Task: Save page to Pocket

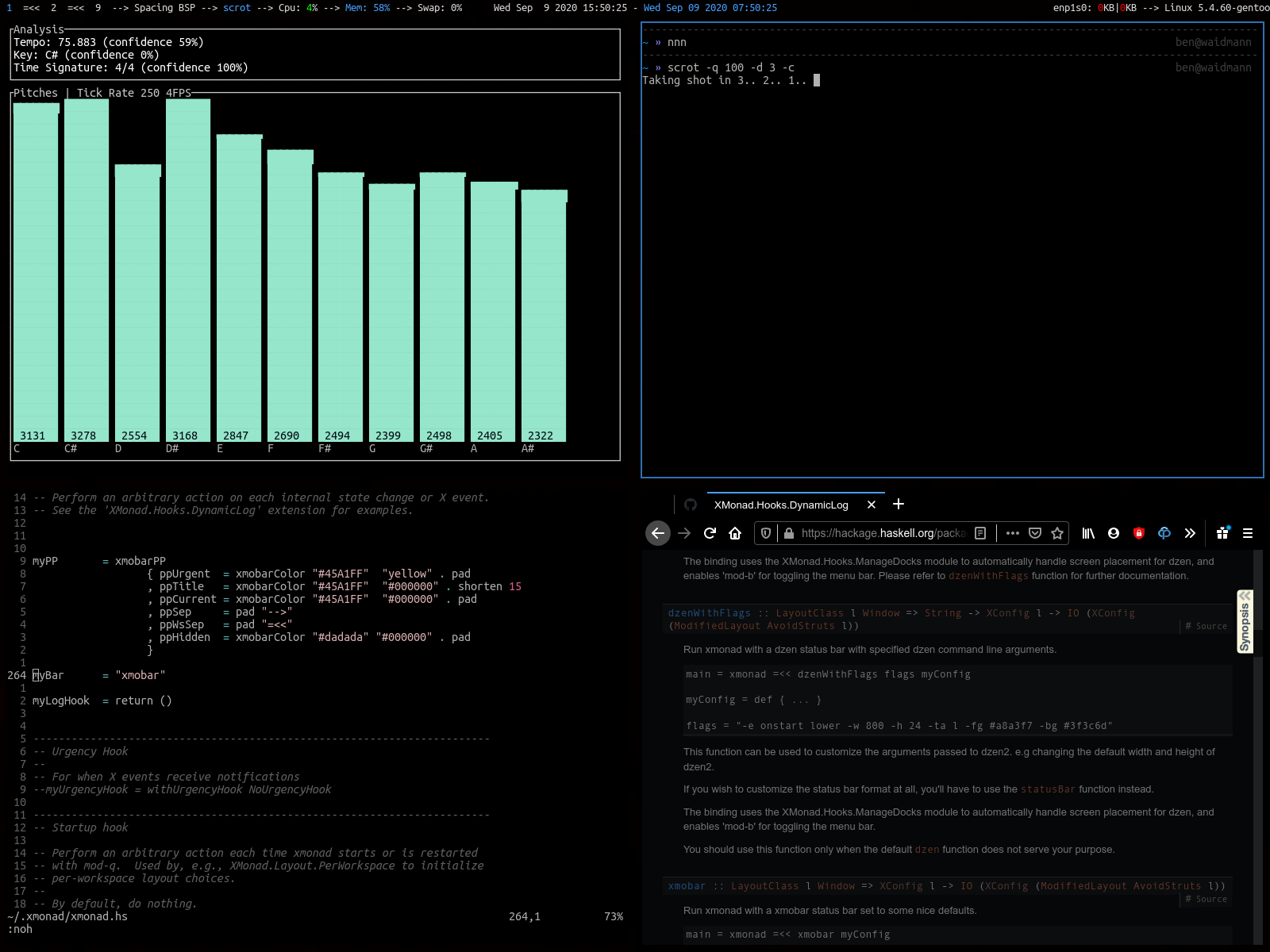Action: pos(1035,533)
